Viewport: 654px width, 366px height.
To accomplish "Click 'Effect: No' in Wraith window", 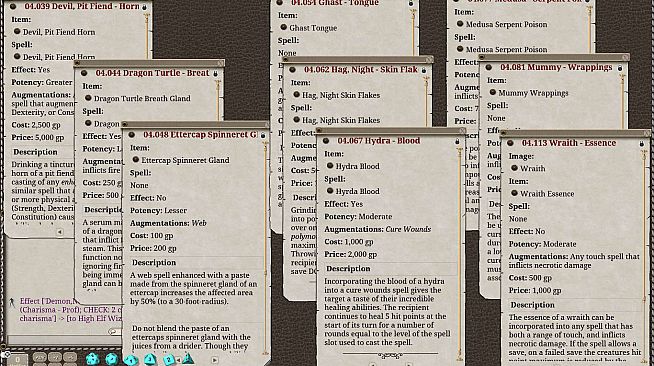I will (x=527, y=231).
